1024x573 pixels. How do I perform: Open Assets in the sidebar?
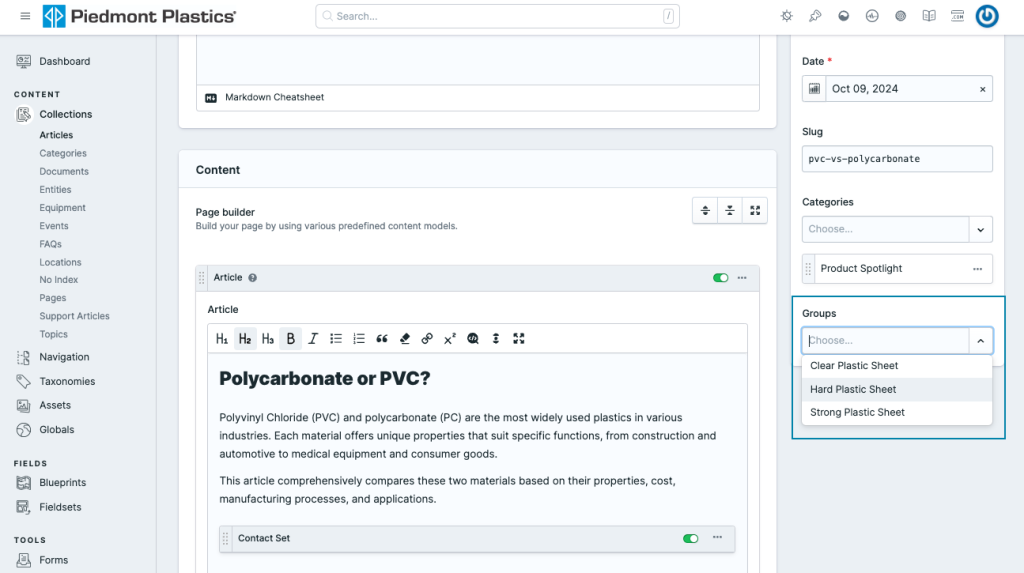tap(55, 406)
